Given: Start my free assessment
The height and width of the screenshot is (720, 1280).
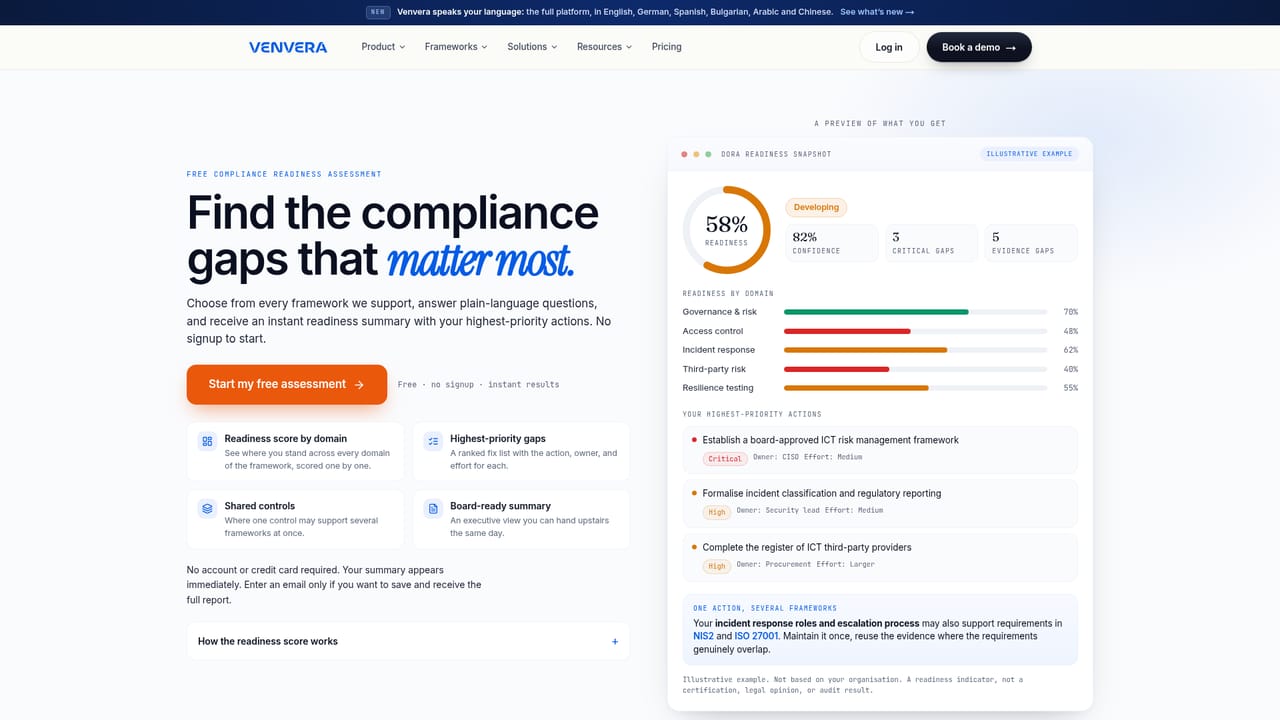Looking at the screenshot, I should (x=287, y=384).
